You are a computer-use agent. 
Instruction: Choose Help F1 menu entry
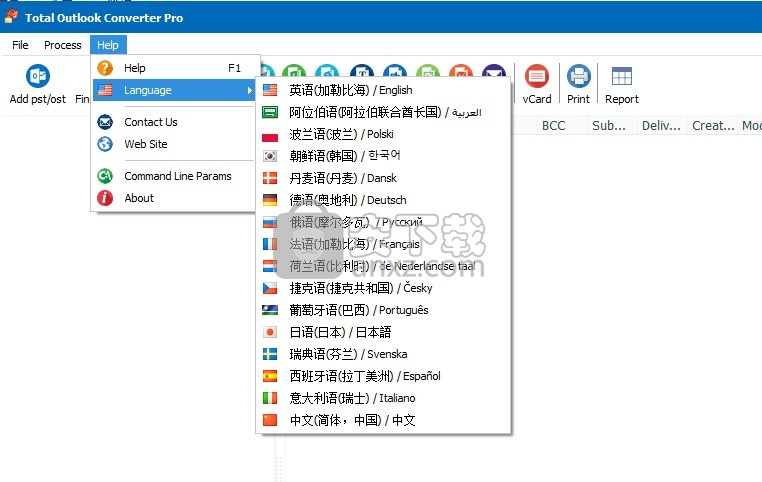click(x=173, y=68)
